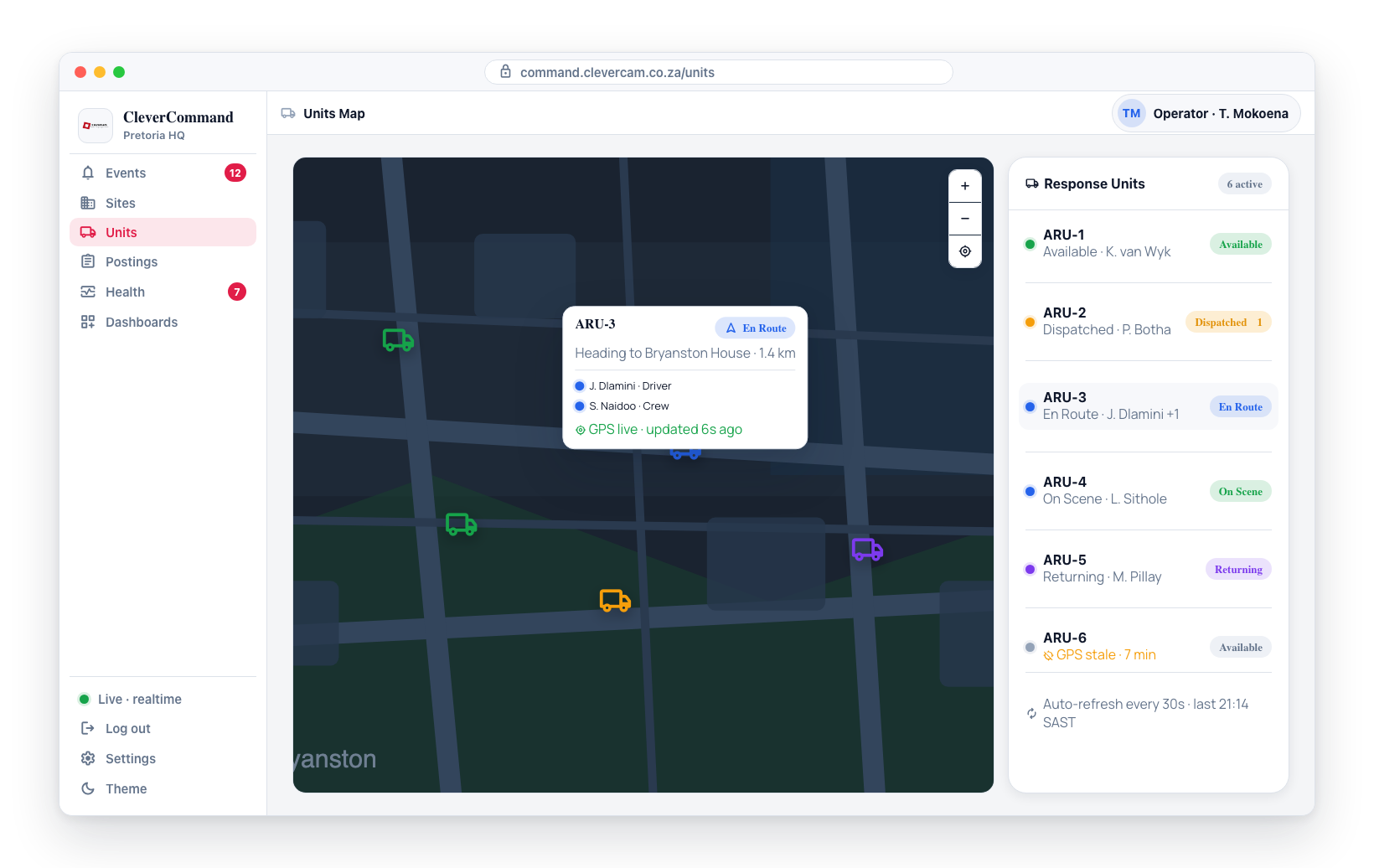This screenshot has height=868, width=1374.
Task: Click the Available badge on ARU-1
Action: pos(1240,244)
